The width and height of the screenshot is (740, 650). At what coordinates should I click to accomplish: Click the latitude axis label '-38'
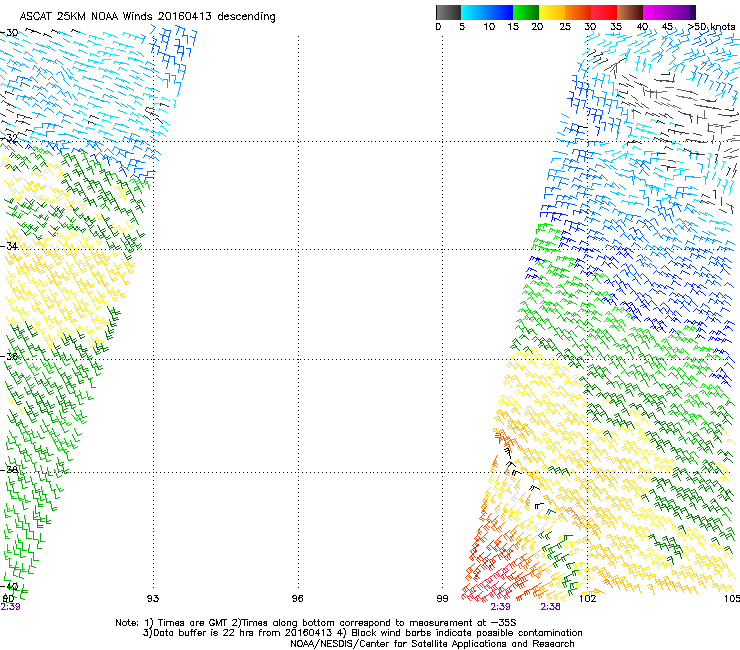[x=9, y=470]
